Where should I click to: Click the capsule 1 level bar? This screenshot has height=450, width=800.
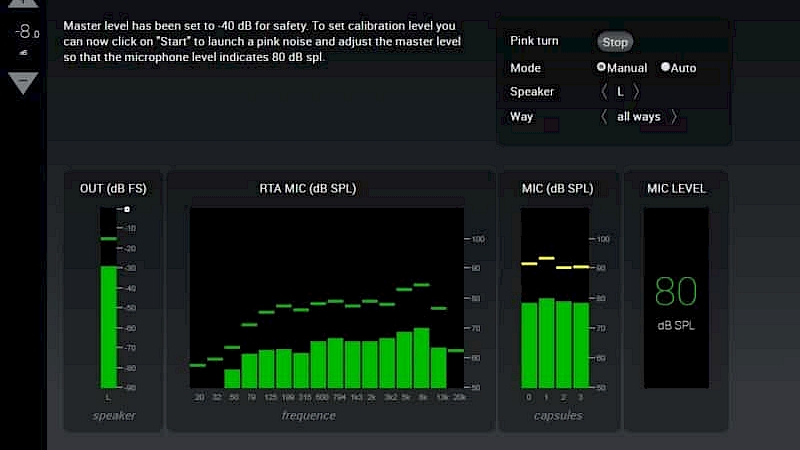(546, 343)
